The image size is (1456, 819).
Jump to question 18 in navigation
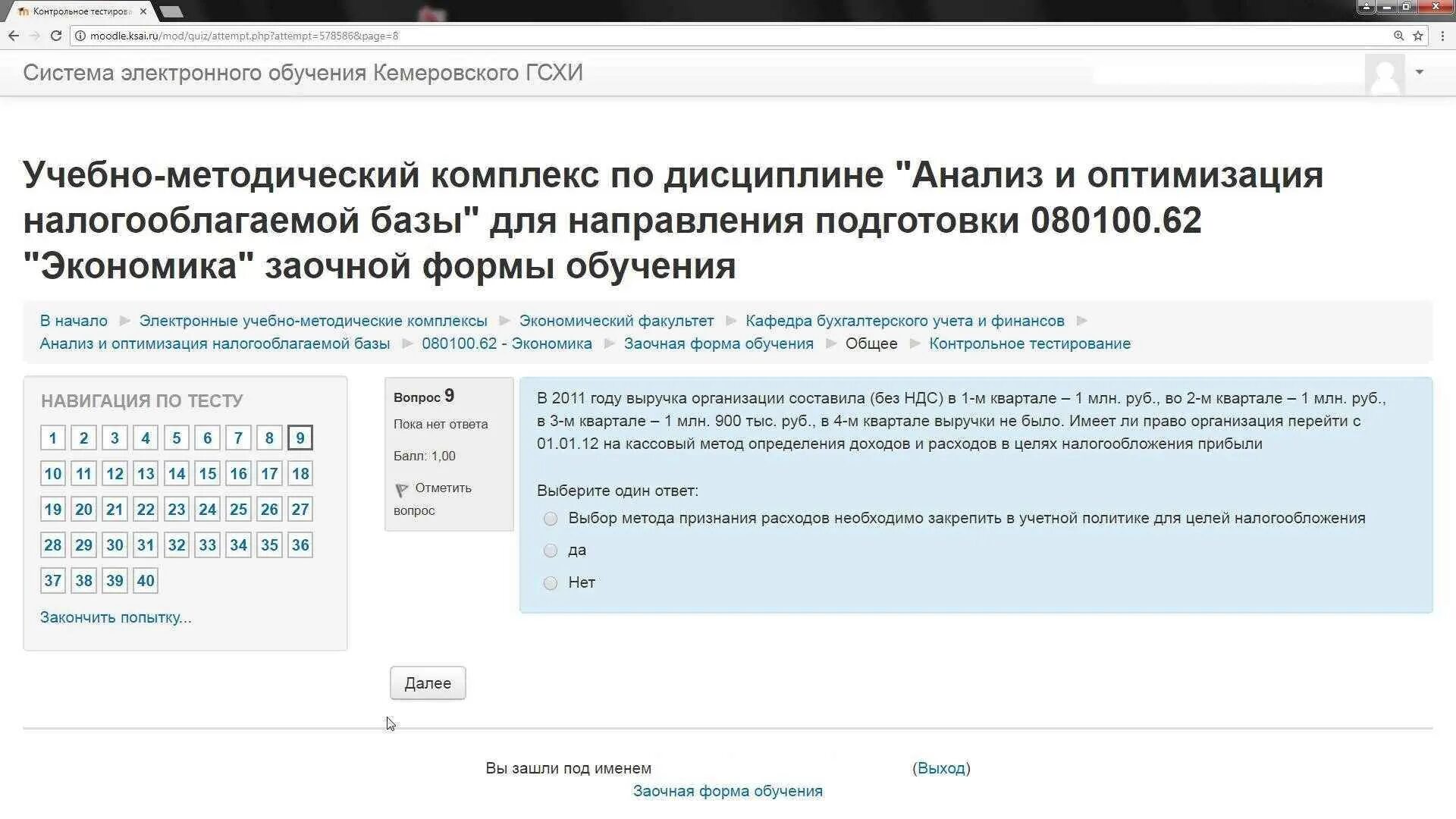300,474
